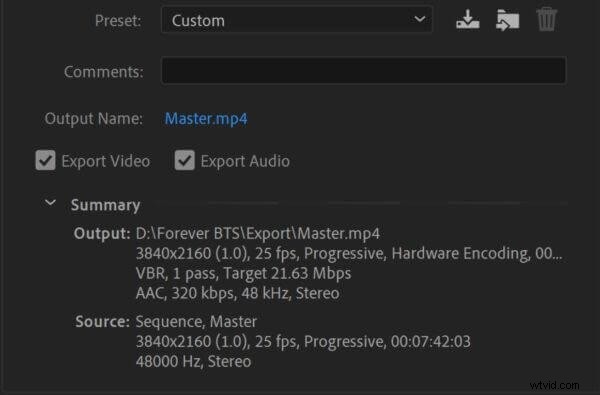Click the Delete Preset trash icon
This screenshot has height=395, width=600.
pyautogui.click(x=546, y=19)
